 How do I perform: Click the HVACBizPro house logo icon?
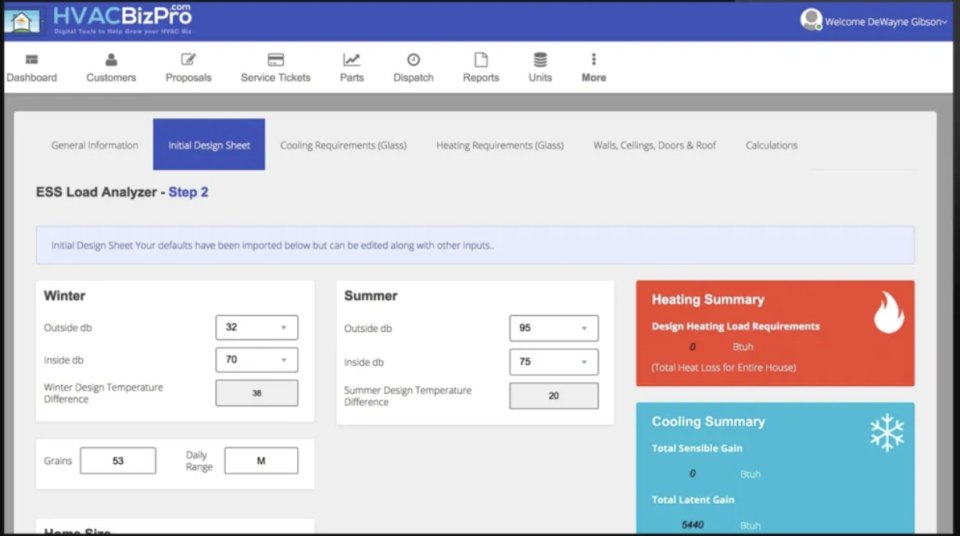(x=23, y=21)
